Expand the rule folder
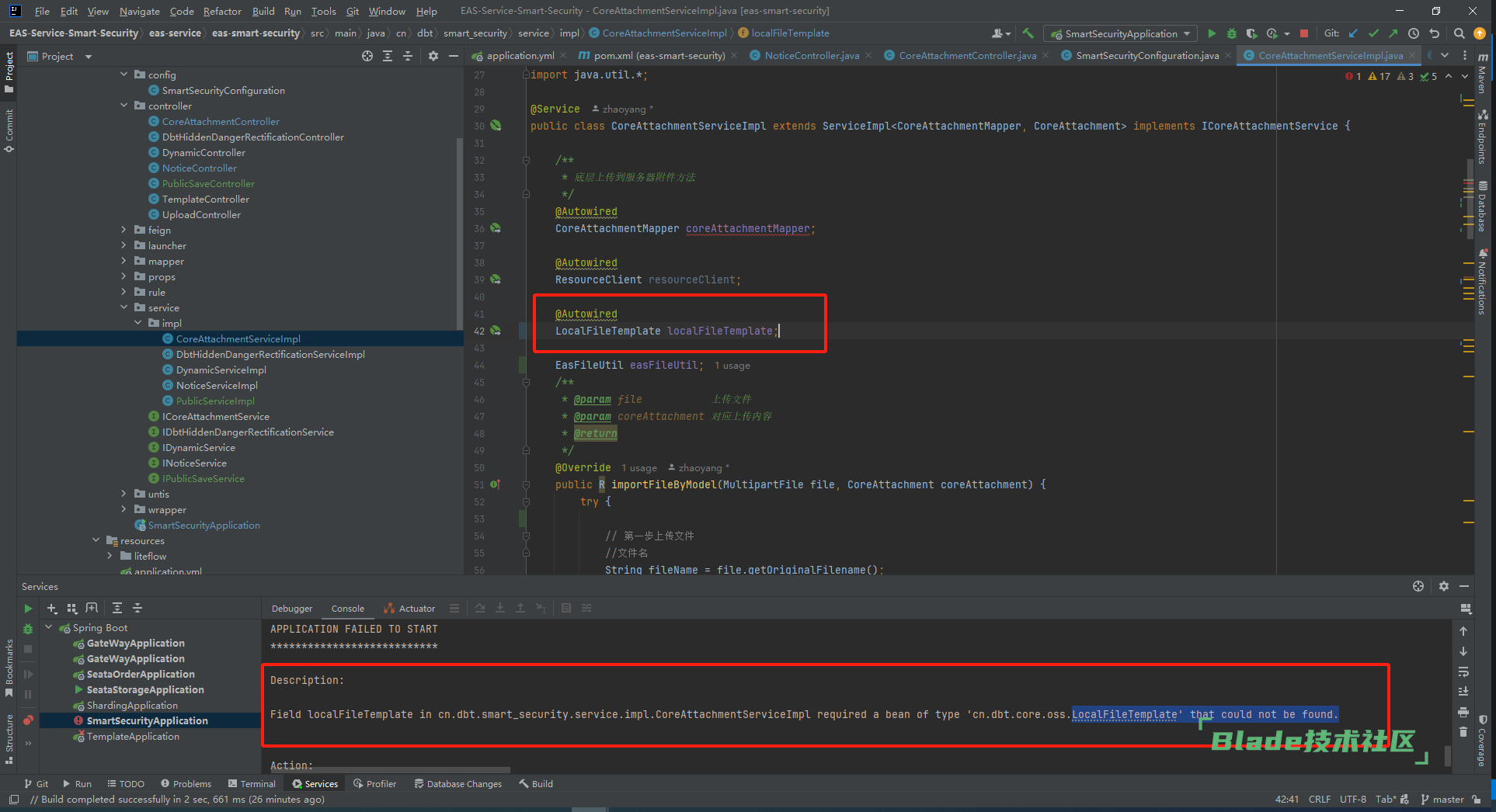The height and width of the screenshot is (812, 1496). 124,292
